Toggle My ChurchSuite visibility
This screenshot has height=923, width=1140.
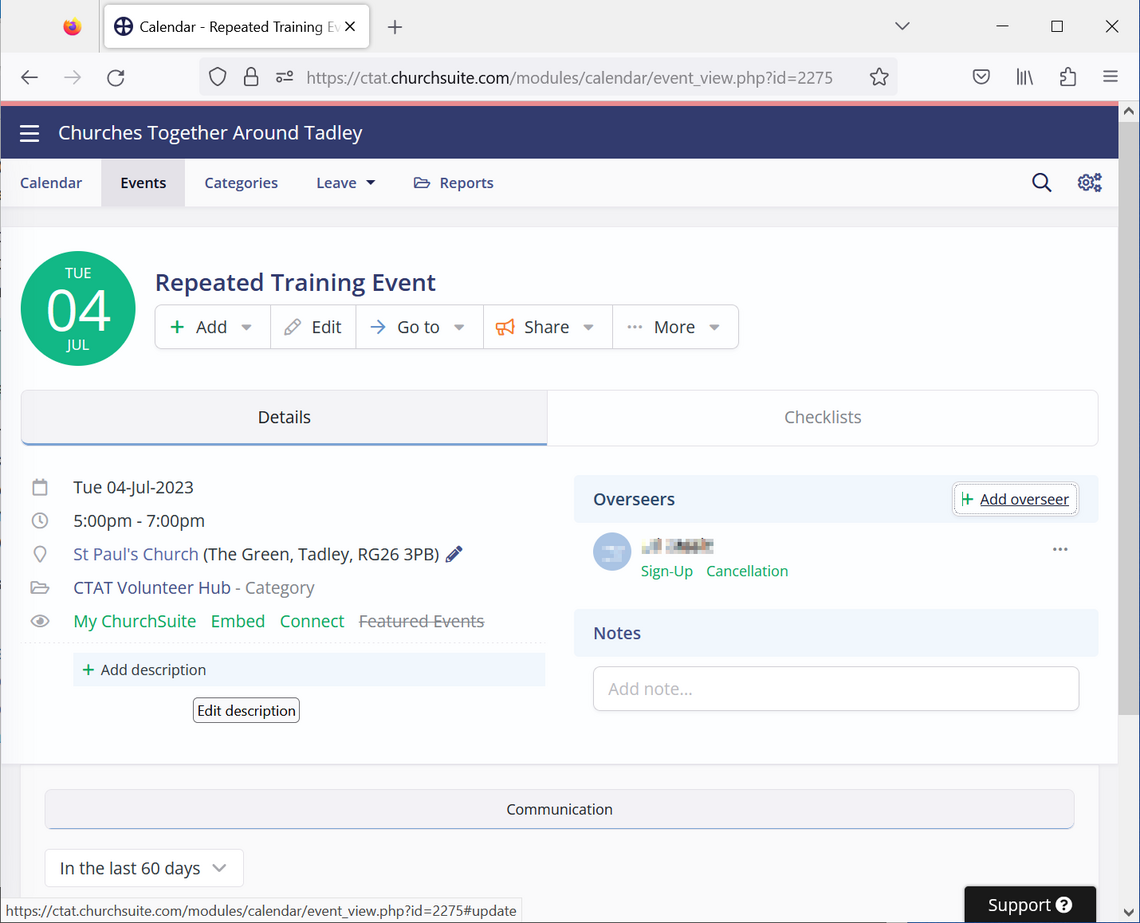tap(135, 621)
